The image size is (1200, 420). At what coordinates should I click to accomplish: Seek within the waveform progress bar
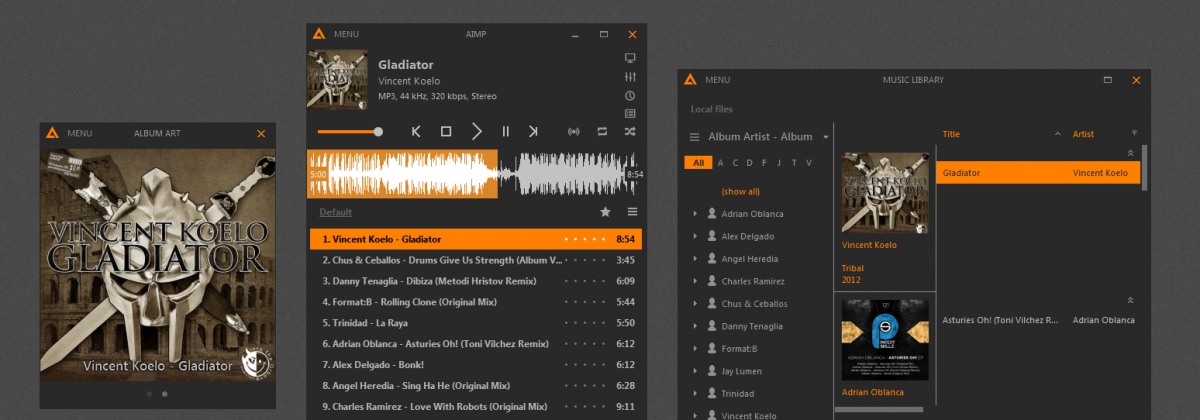pyautogui.click(x=475, y=174)
